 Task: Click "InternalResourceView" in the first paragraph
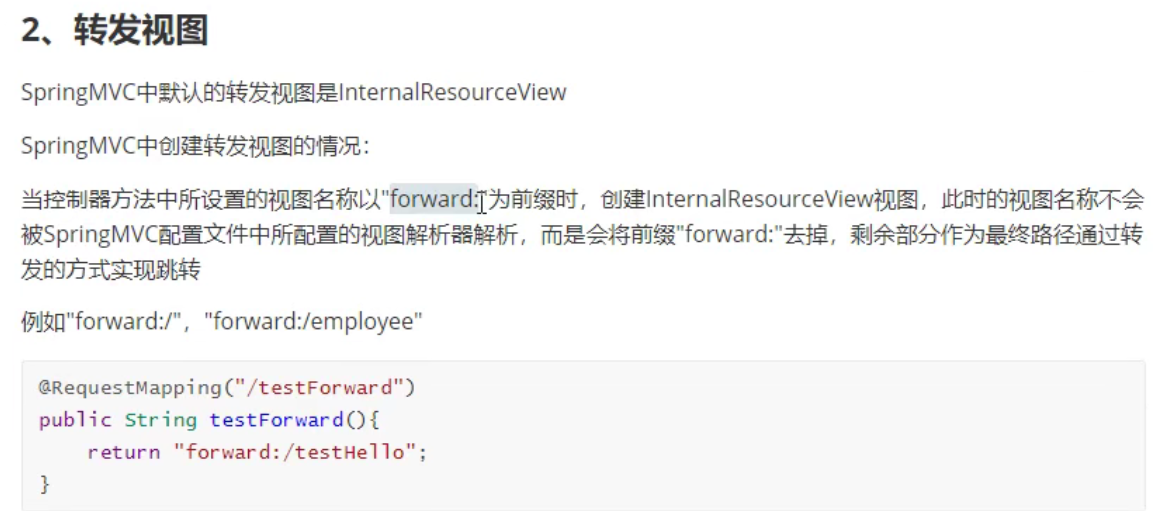coord(452,92)
